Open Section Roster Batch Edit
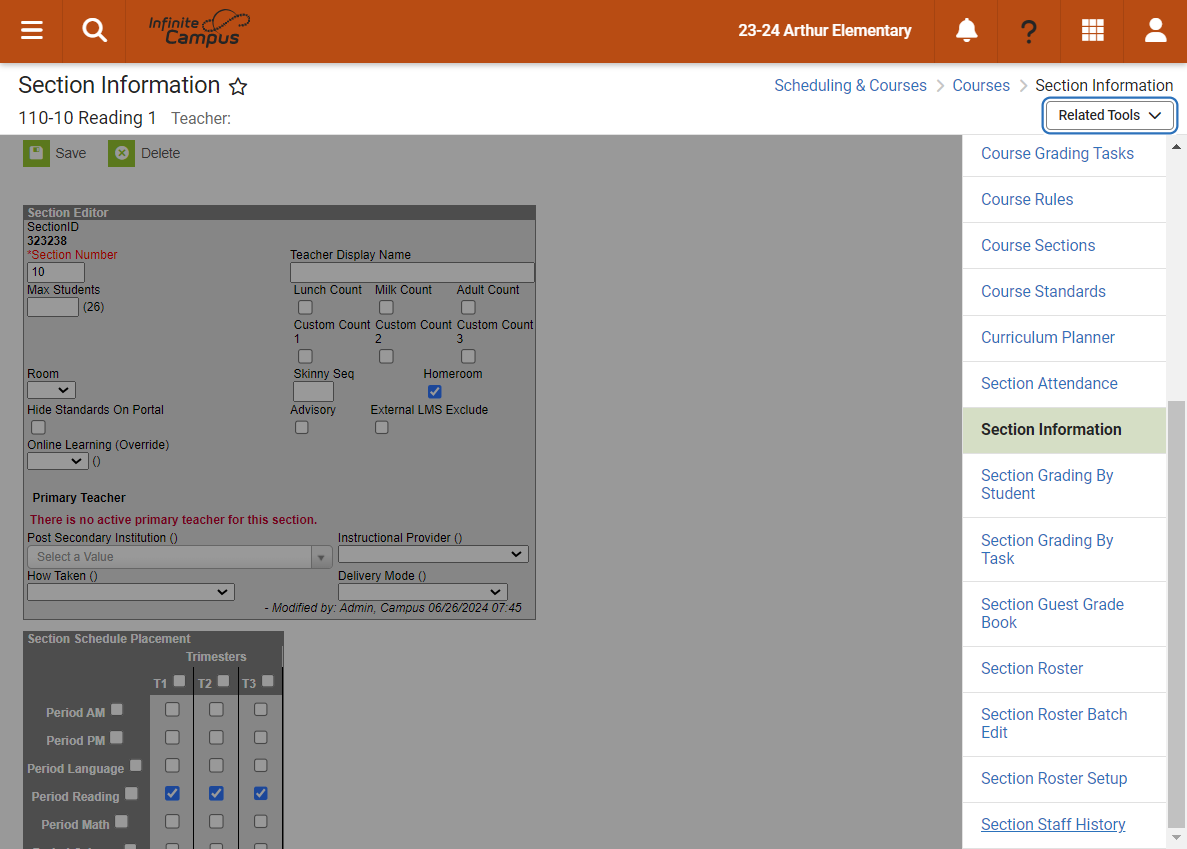The image size is (1187, 849). 1064,724
